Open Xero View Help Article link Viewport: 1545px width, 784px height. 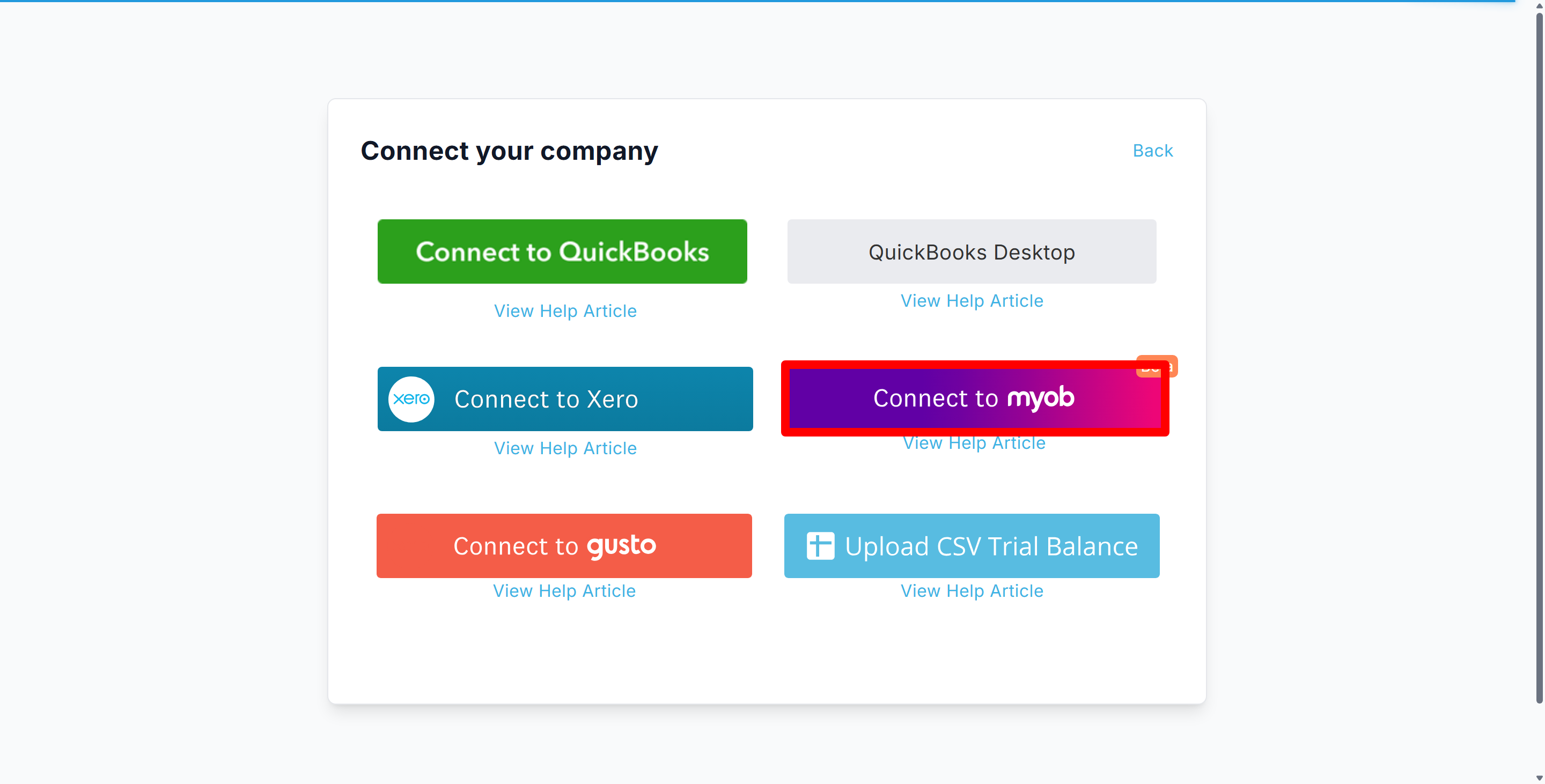pos(565,448)
